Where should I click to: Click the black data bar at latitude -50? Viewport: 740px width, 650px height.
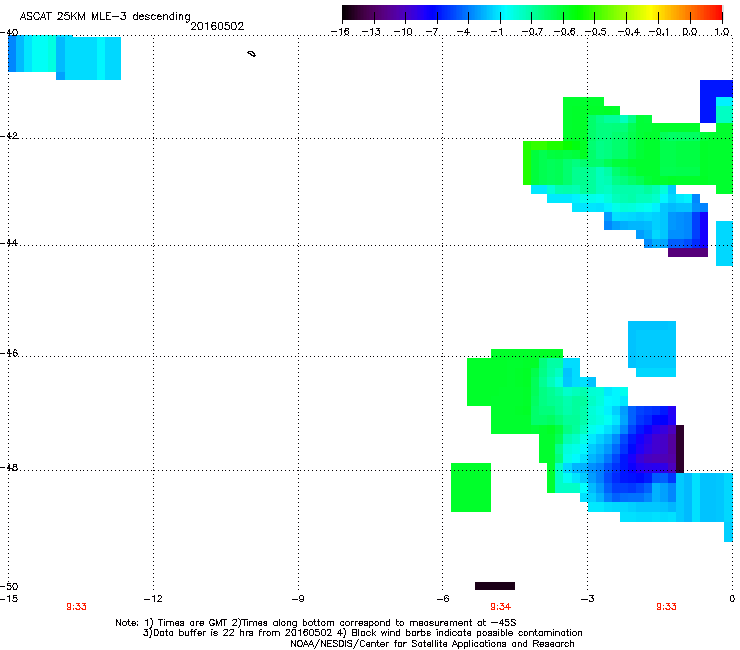(495, 586)
